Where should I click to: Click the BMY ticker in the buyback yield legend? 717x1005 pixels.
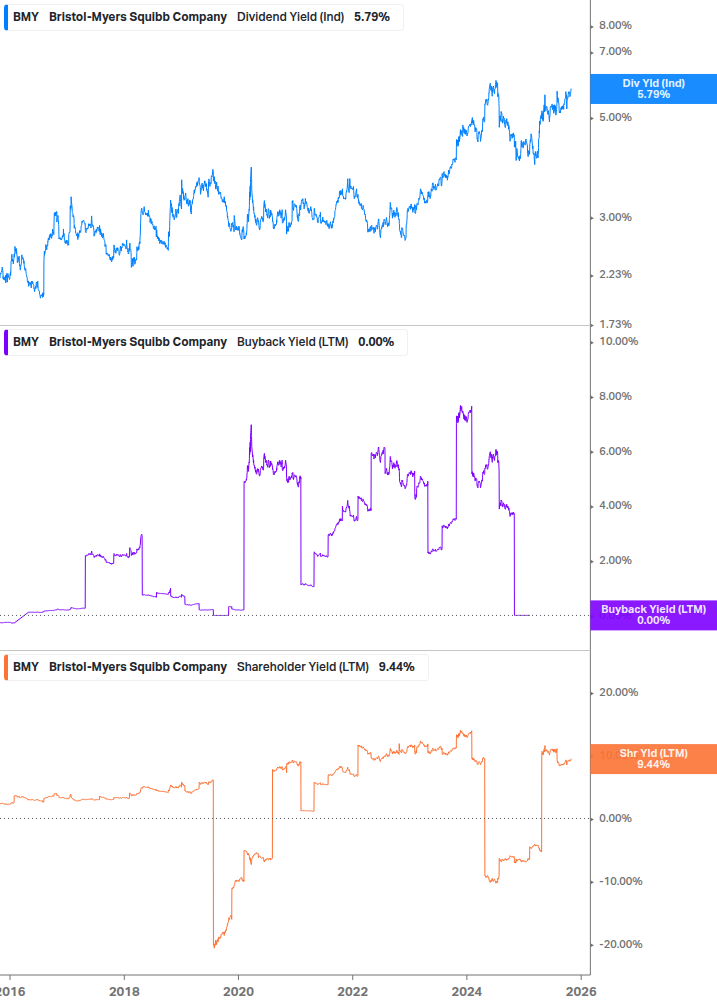tap(26, 342)
